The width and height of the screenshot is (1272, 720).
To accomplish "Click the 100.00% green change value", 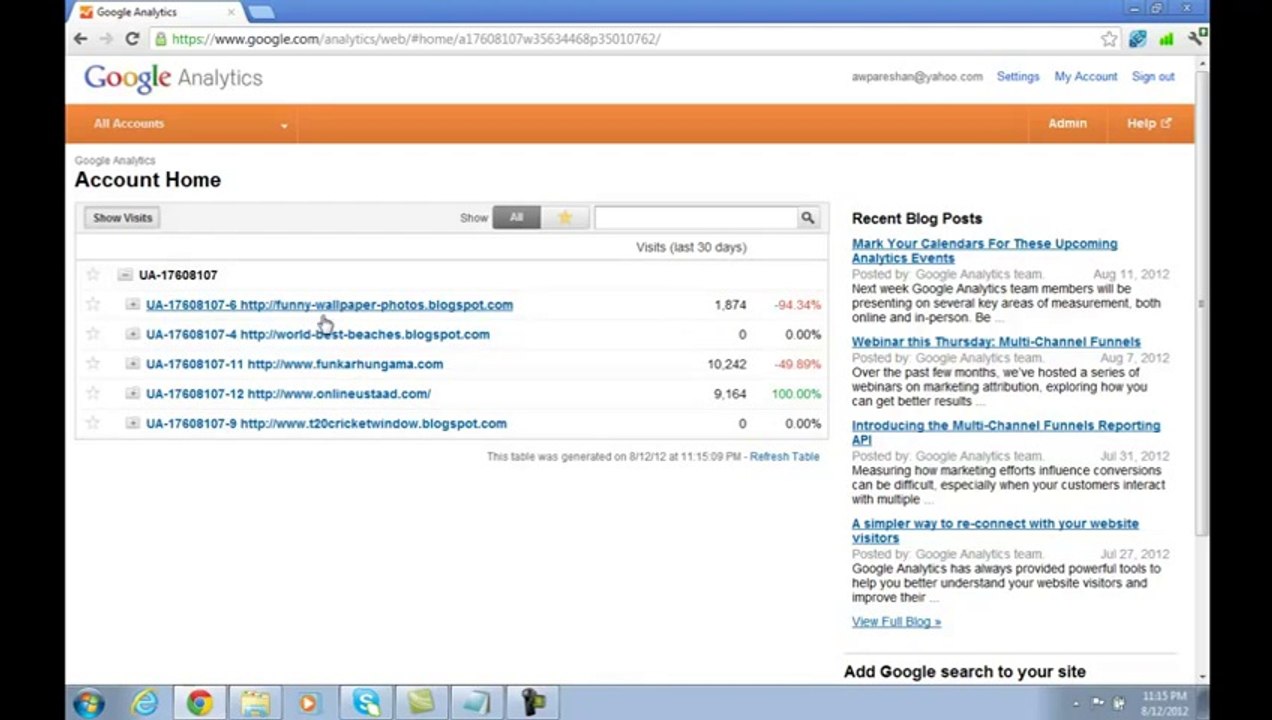I will (x=796, y=394).
